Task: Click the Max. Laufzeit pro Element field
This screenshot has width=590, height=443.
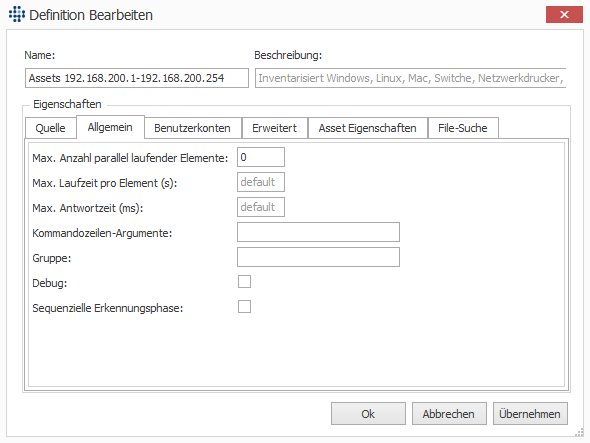Action: click(x=261, y=182)
